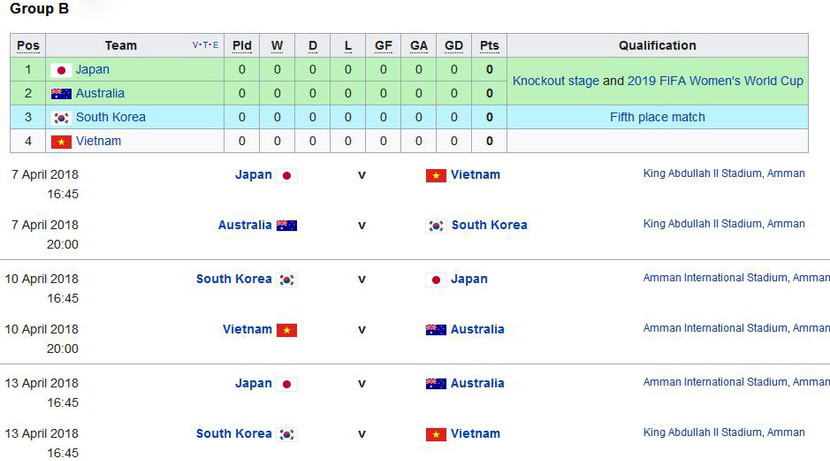The width and height of the screenshot is (830, 461).
Task: Click Japan's flag in the standings table
Action: (x=61, y=70)
